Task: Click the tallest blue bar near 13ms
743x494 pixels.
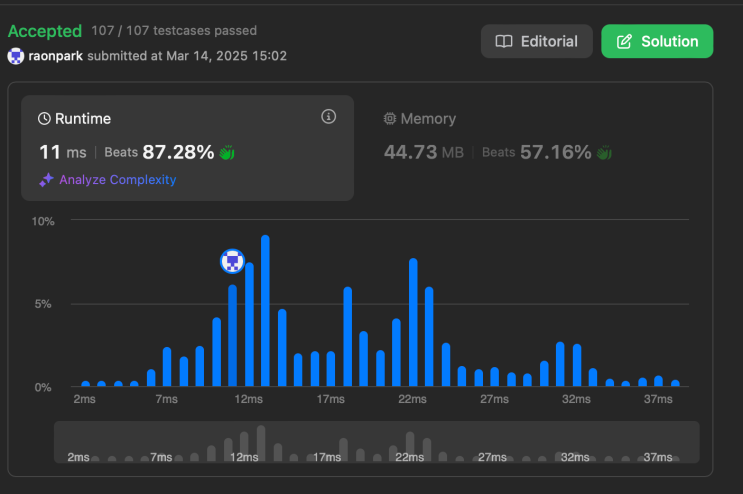Action: 265,311
